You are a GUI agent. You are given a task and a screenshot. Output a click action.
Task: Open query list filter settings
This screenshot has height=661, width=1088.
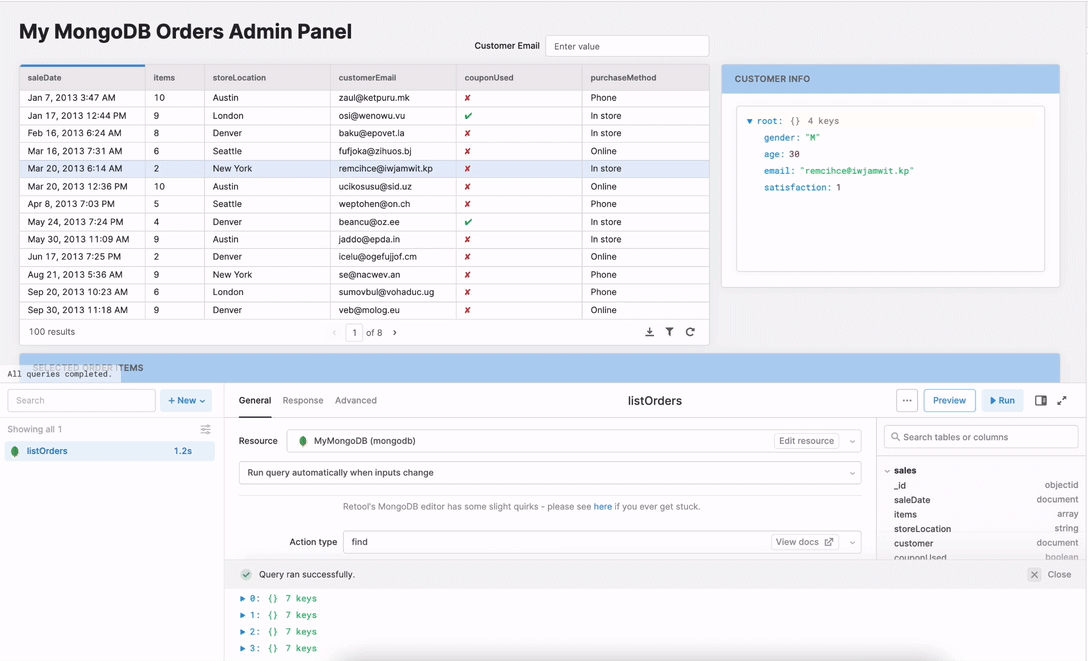click(205, 429)
